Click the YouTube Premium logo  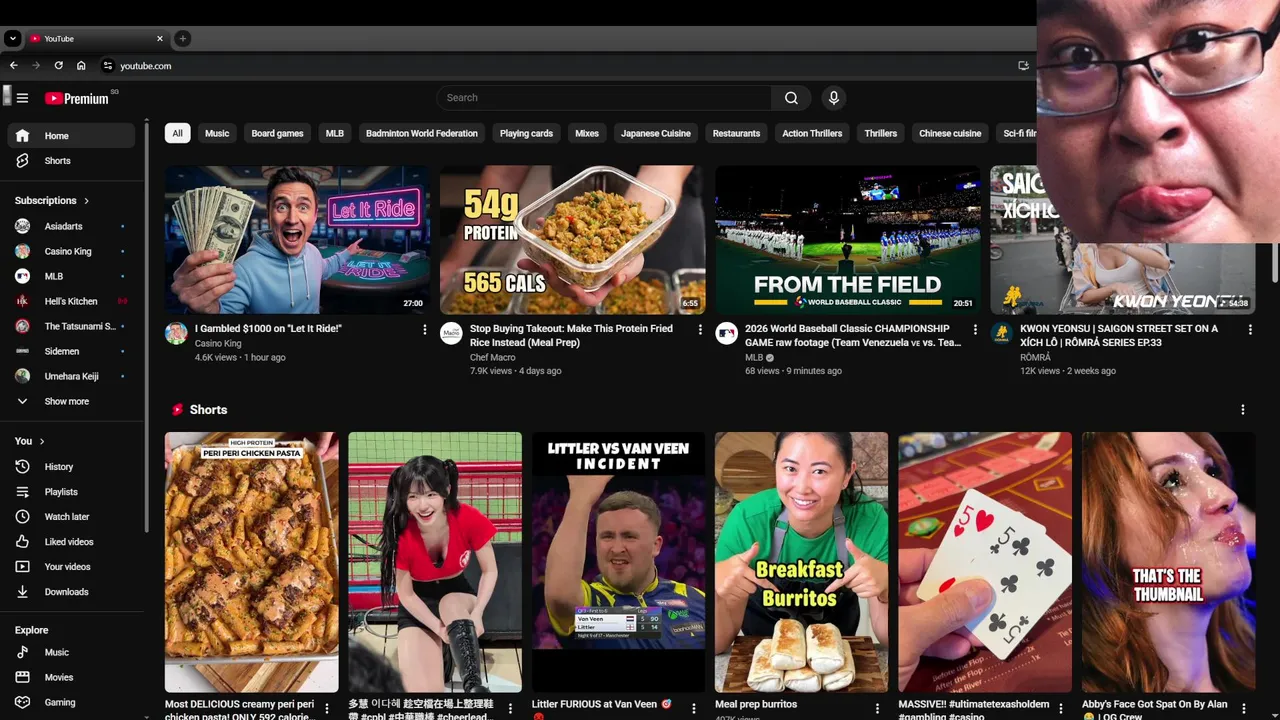coord(78,98)
